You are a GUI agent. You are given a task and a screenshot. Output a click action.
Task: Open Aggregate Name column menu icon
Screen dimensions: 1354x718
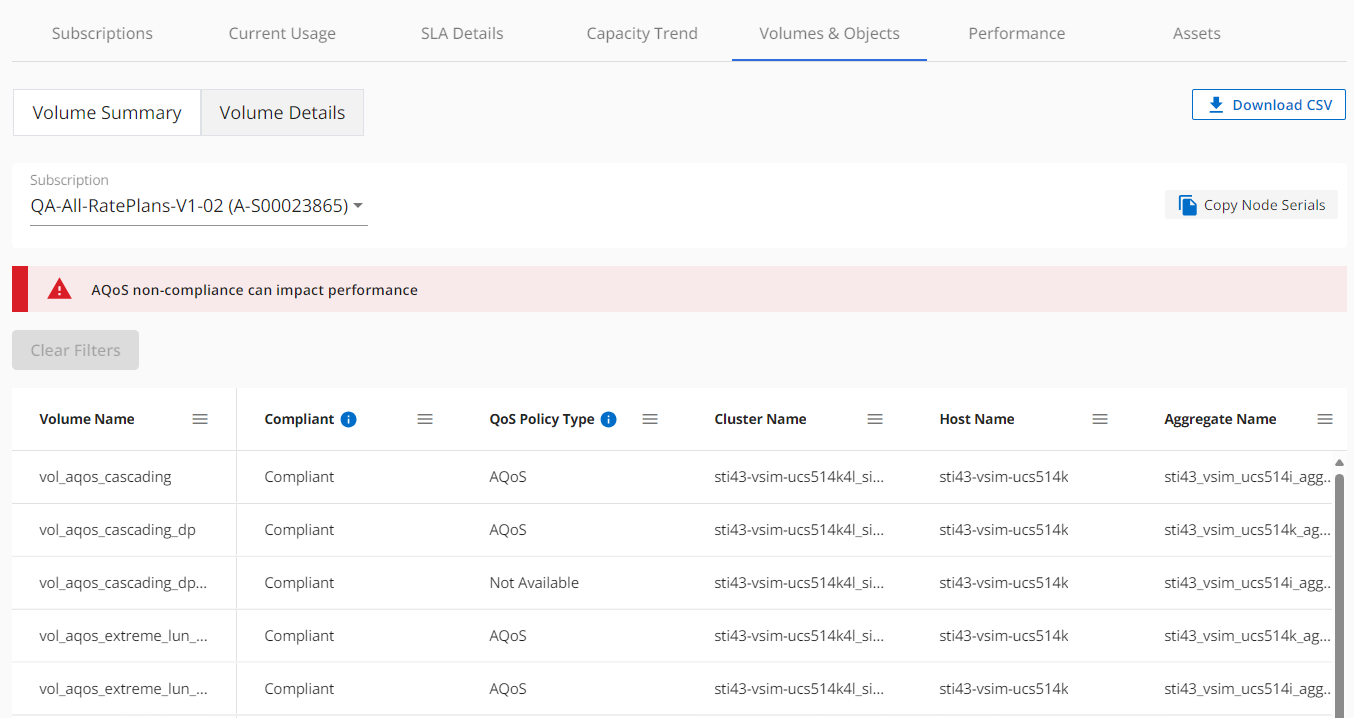click(x=1325, y=419)
